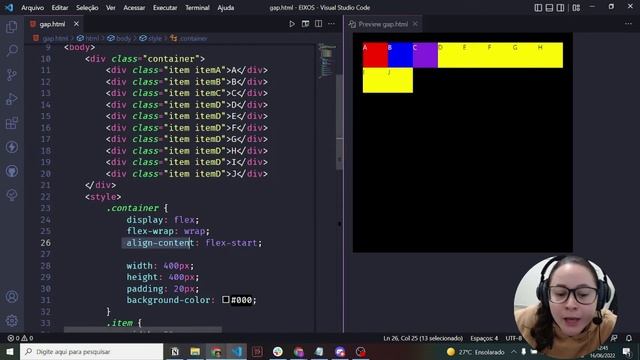Open the Accounts menu icon
The image size is (640, 360).
click(x=12, y=297)
